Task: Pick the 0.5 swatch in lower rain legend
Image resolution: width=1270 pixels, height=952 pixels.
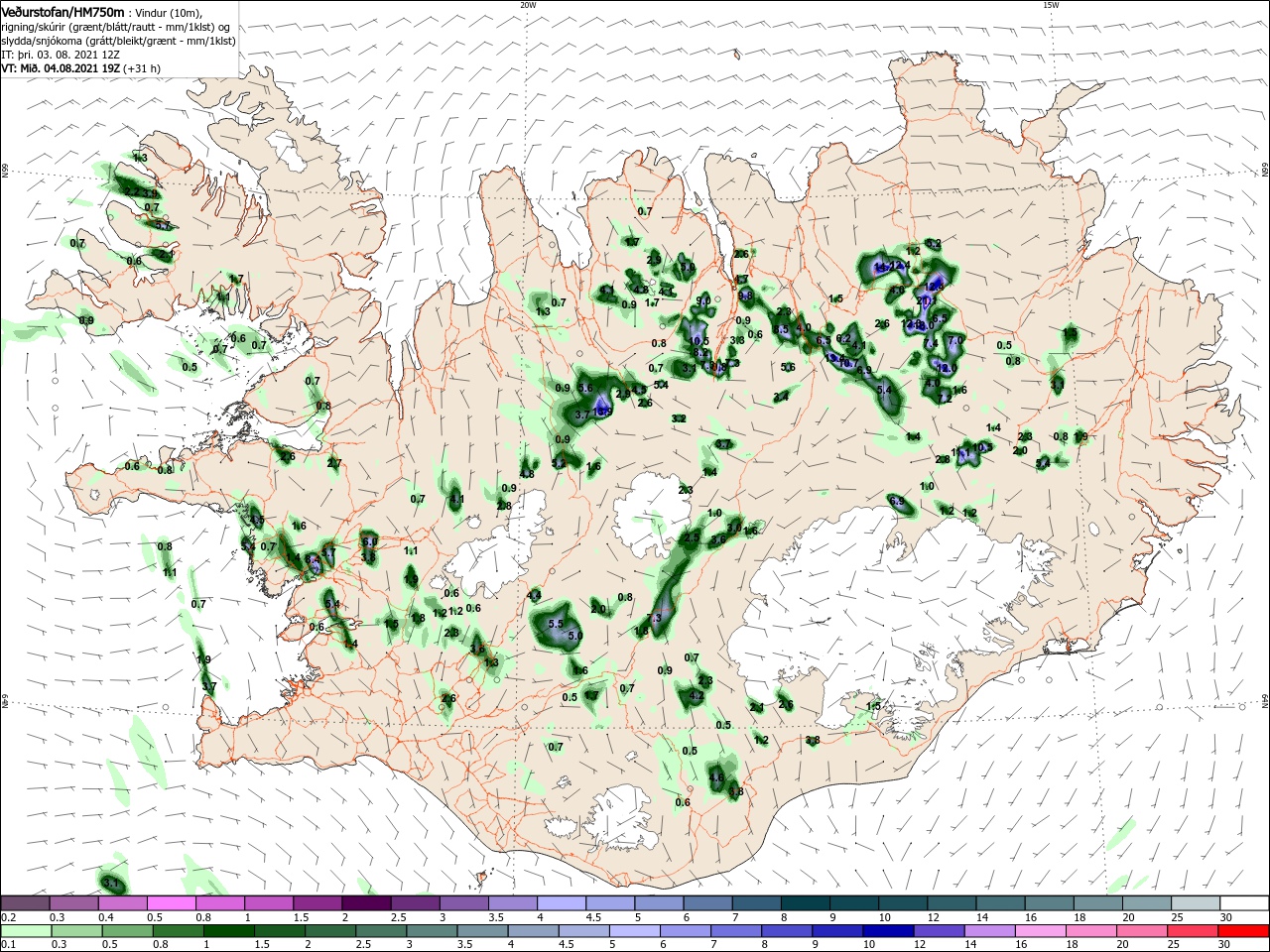Action: click(x=127, y=931)
